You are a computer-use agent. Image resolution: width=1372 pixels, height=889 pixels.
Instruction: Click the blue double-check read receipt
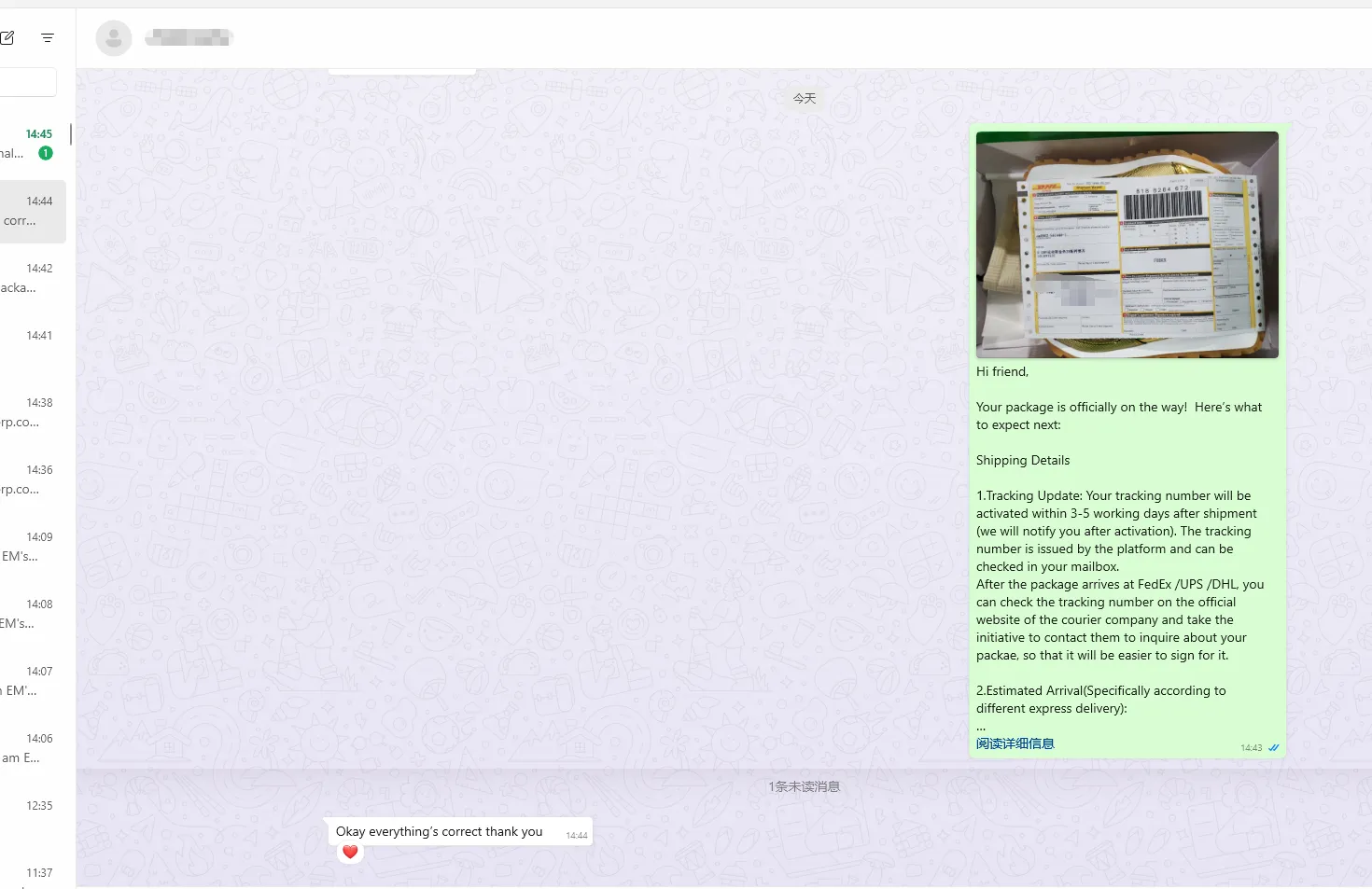(1273, 748)
